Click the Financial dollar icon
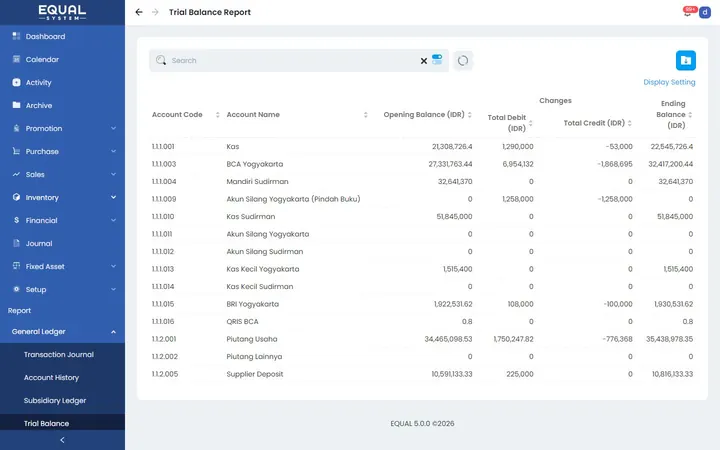This screenshot has height=450, width=720. pyautogui.click(x=17, y=220)
